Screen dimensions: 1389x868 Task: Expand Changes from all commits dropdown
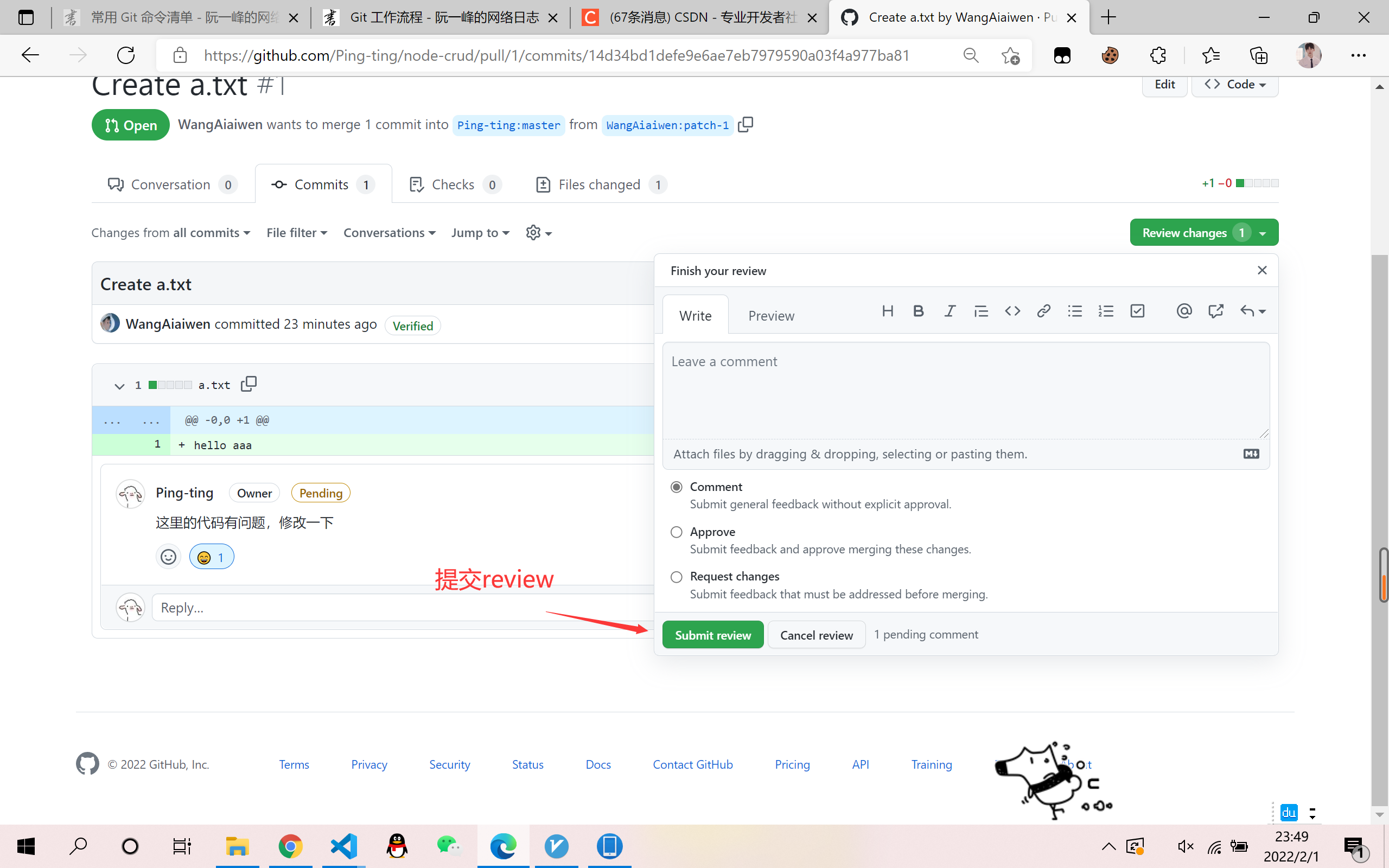tap(171, 233)
